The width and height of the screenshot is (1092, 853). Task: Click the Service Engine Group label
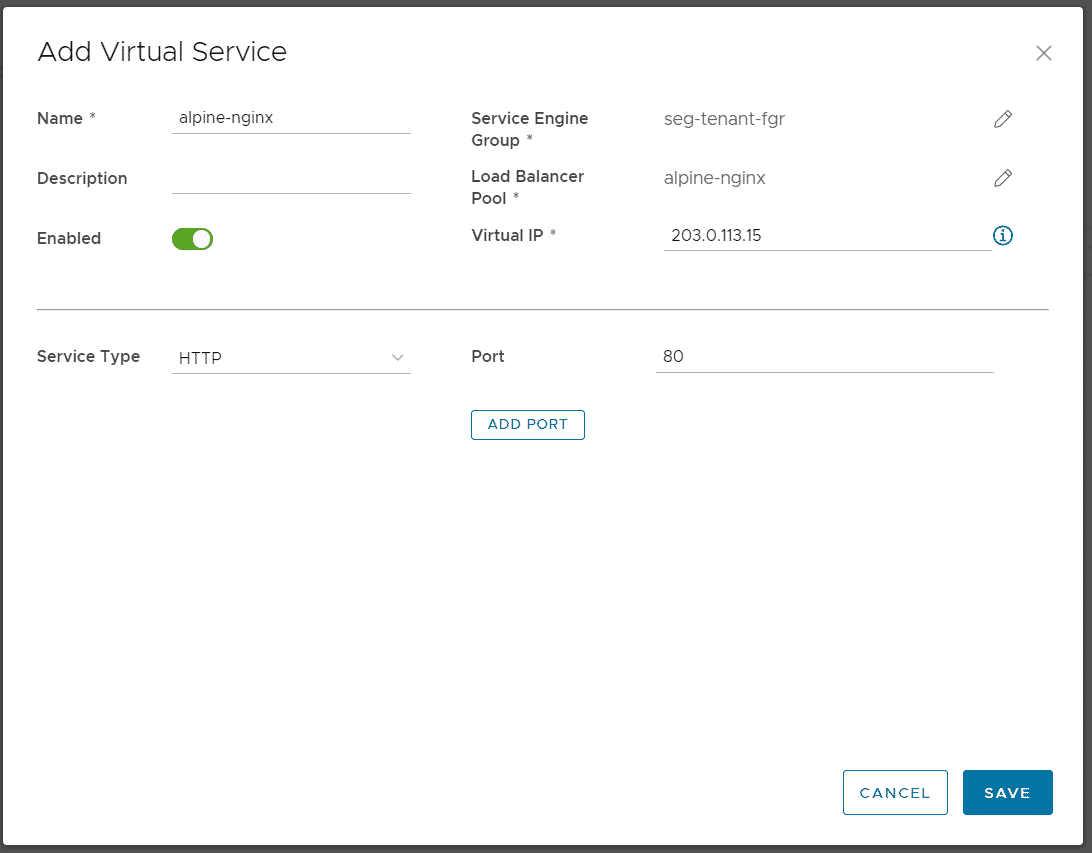529,130
